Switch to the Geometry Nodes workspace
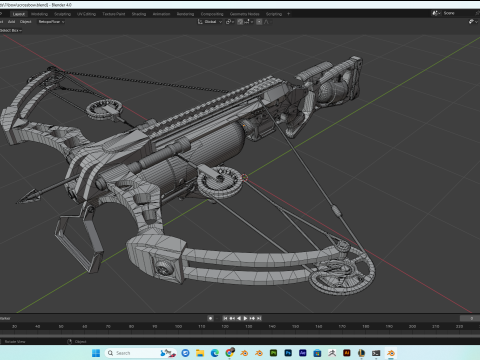The width and height of the screenshot is (480, 360). tap(244, 14)
